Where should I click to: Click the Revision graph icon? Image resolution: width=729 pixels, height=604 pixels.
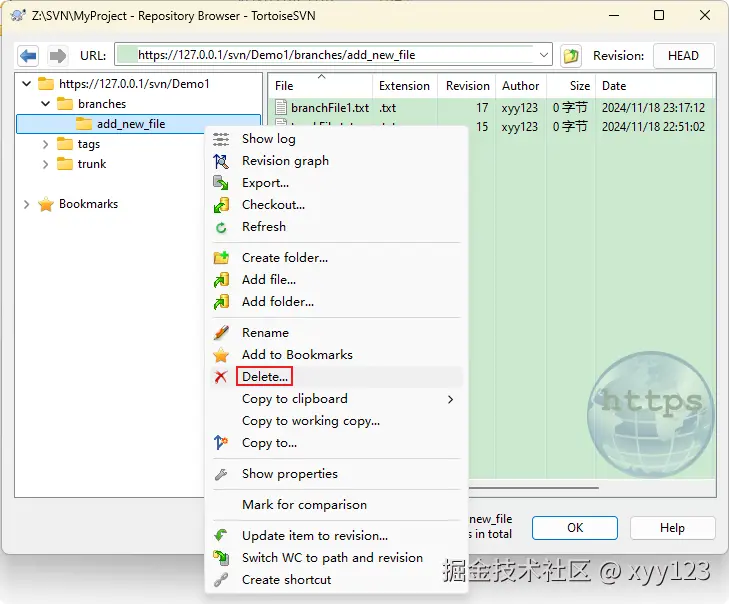[221, 161]
